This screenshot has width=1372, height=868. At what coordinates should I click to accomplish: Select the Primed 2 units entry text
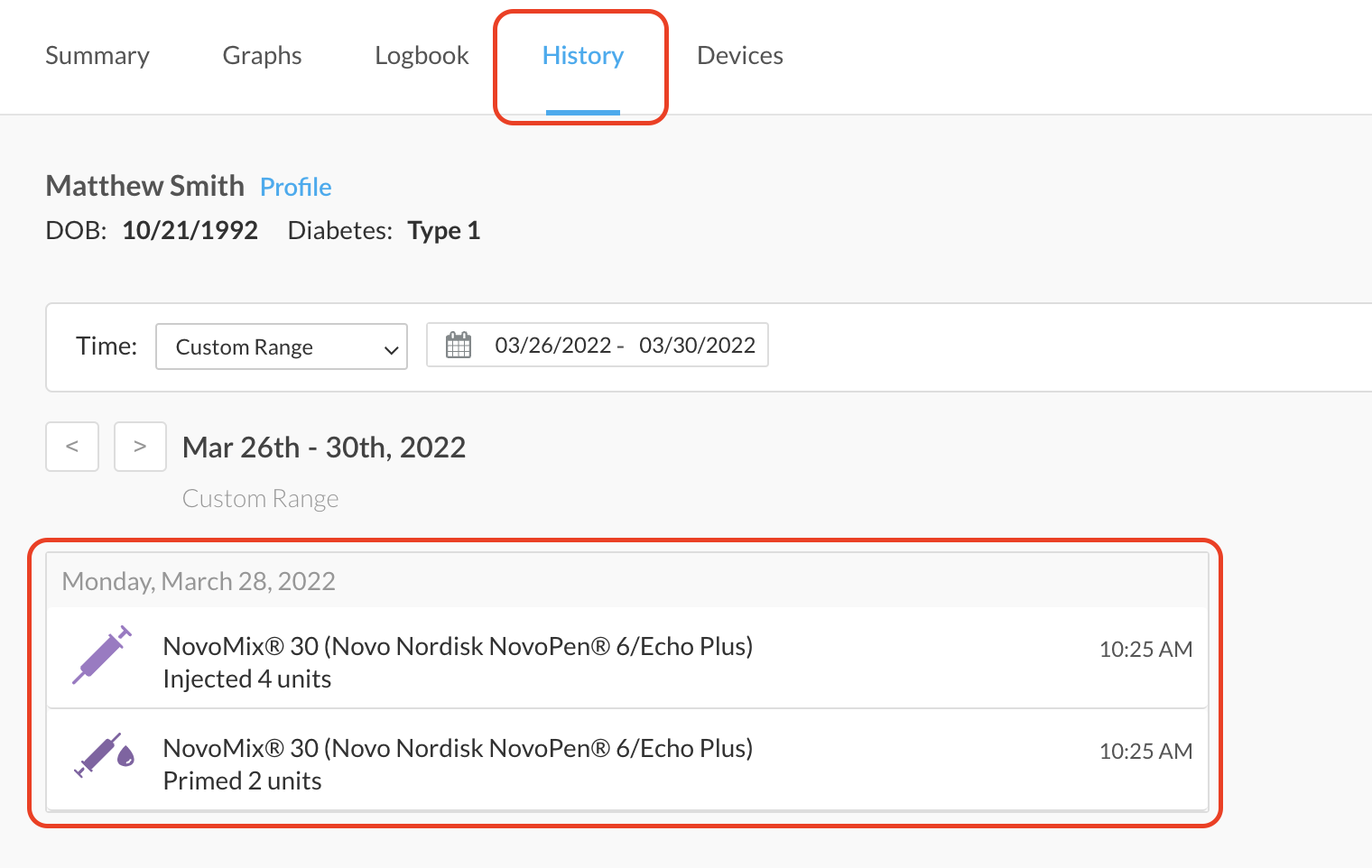pyautogui.click(x=243, y=781)
